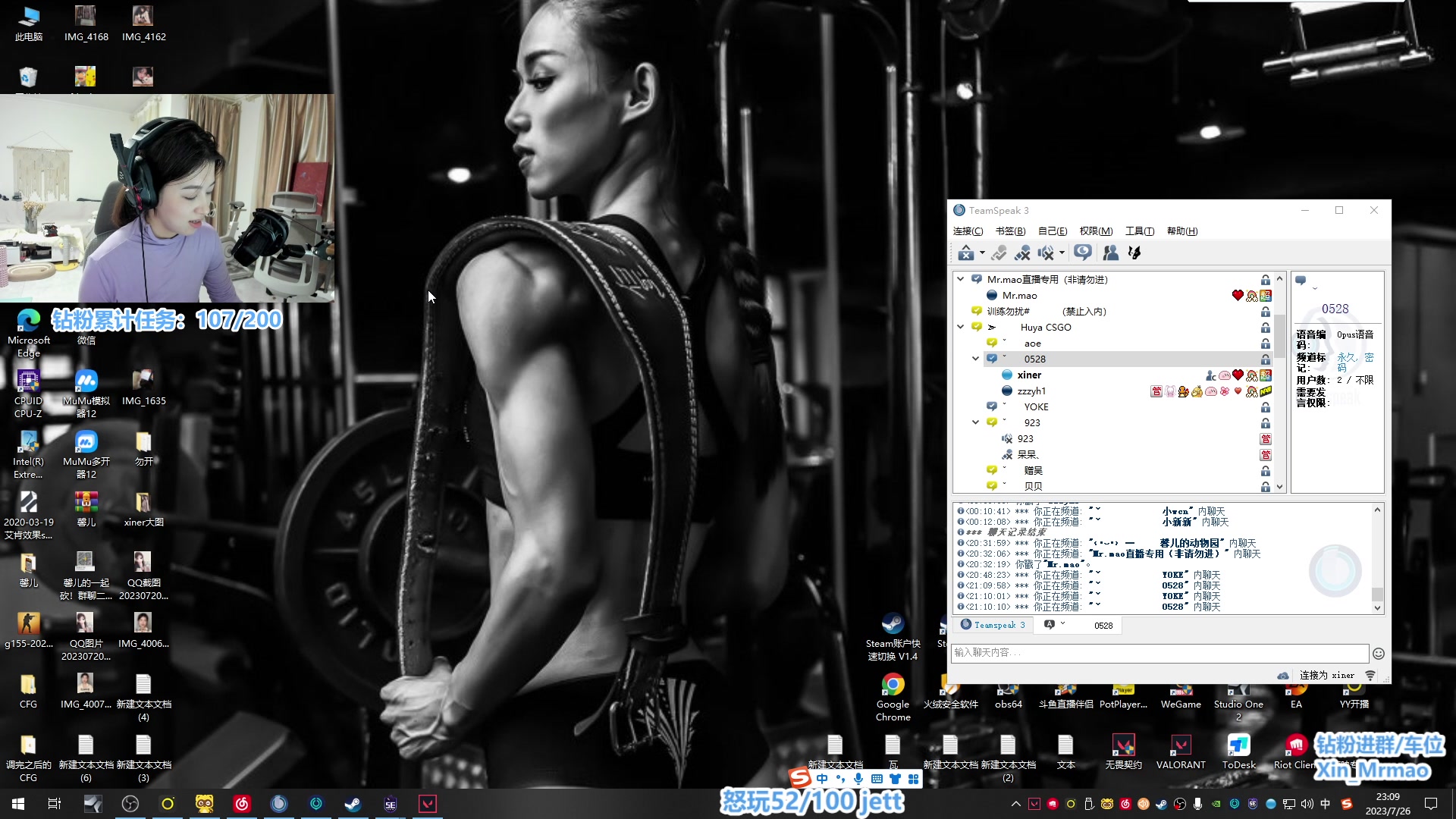Screen dimensions: 1456x819
Task: Show hidden system tray icons
Action: (1015, 804)
